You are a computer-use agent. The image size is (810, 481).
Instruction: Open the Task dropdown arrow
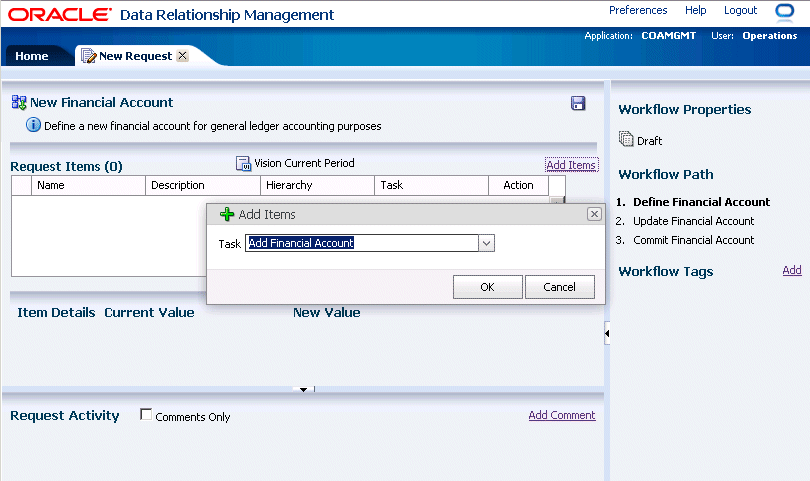pos(486,243)
